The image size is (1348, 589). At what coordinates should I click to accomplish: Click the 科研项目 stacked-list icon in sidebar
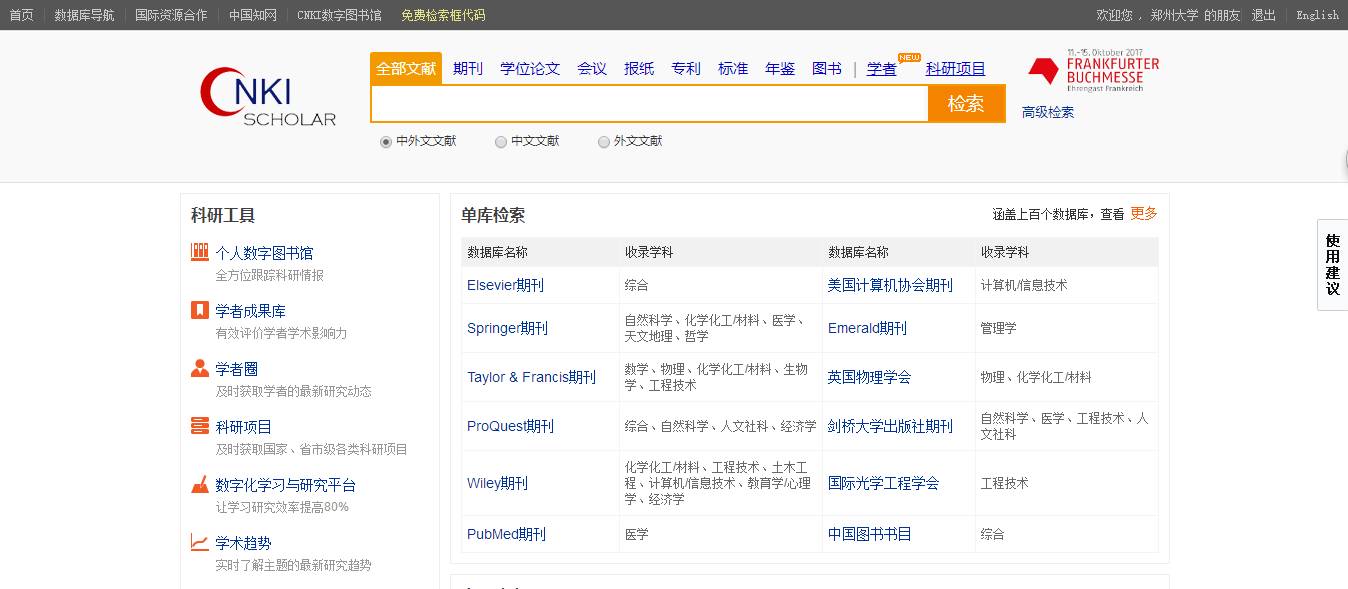click(200, 426)
